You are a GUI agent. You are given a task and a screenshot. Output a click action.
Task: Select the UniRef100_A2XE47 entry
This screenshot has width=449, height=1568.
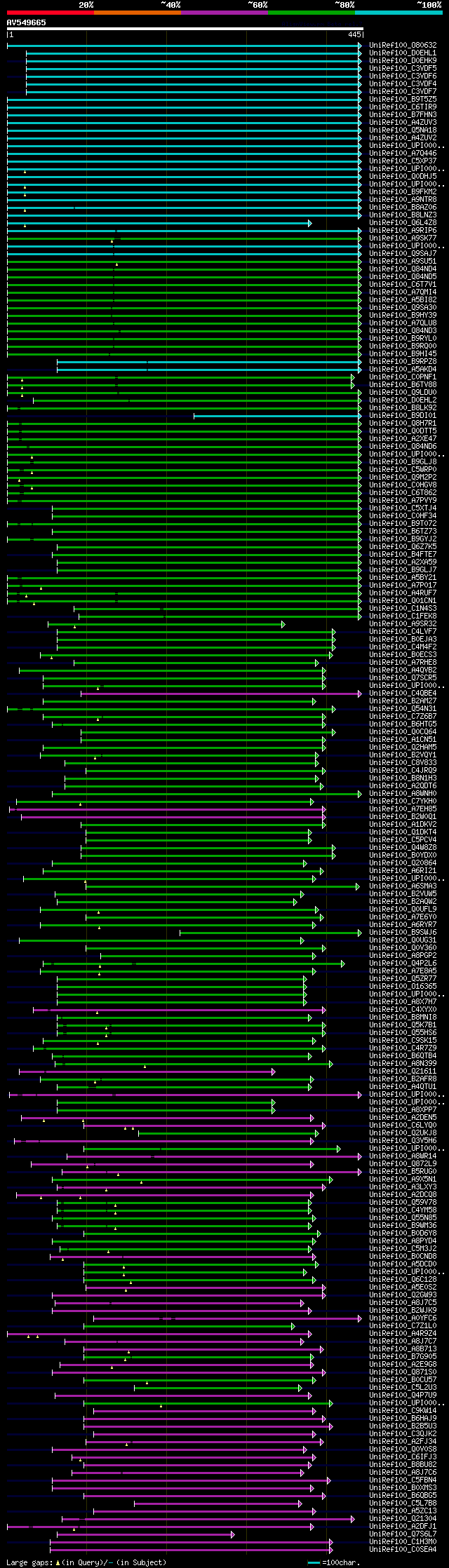[403, 438]
